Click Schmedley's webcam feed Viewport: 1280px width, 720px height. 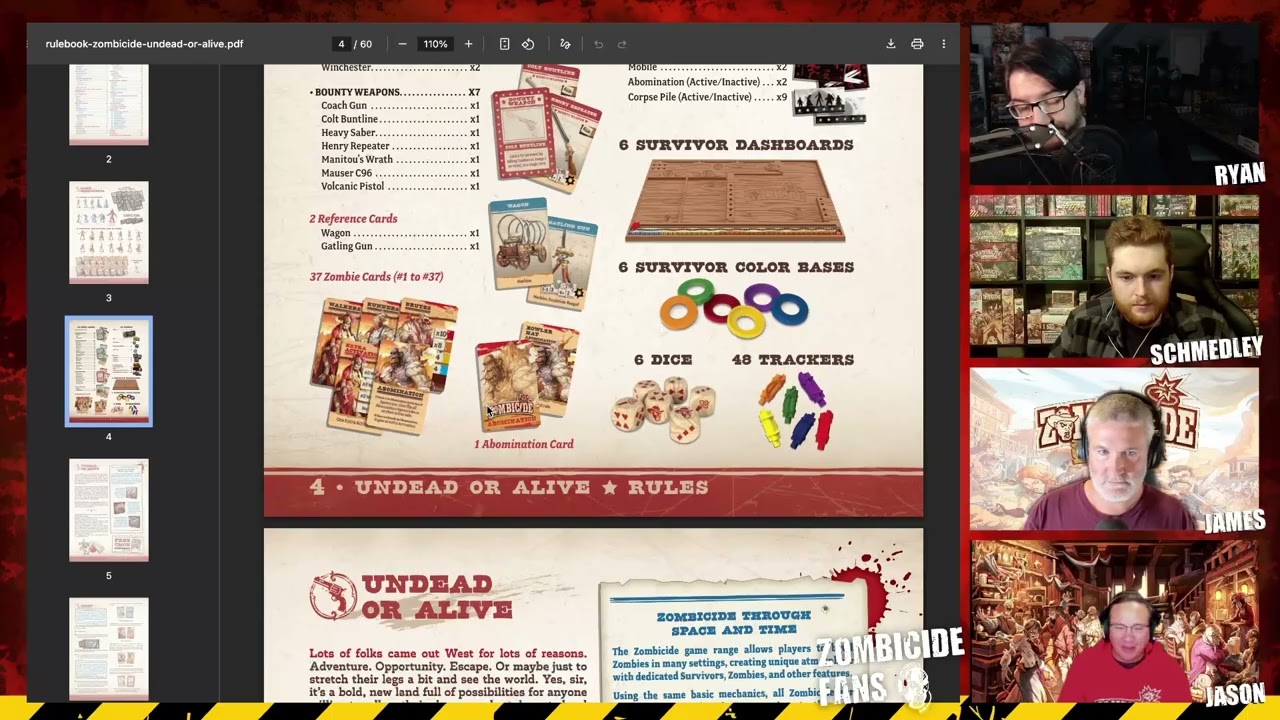point(1115,276)
